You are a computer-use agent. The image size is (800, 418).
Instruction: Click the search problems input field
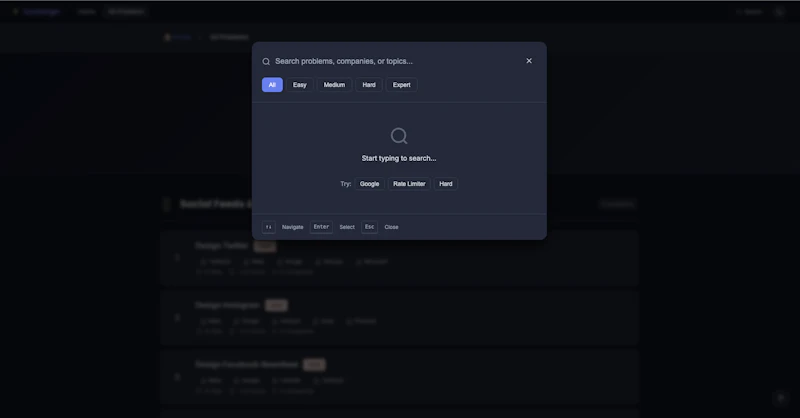[395, 61]
